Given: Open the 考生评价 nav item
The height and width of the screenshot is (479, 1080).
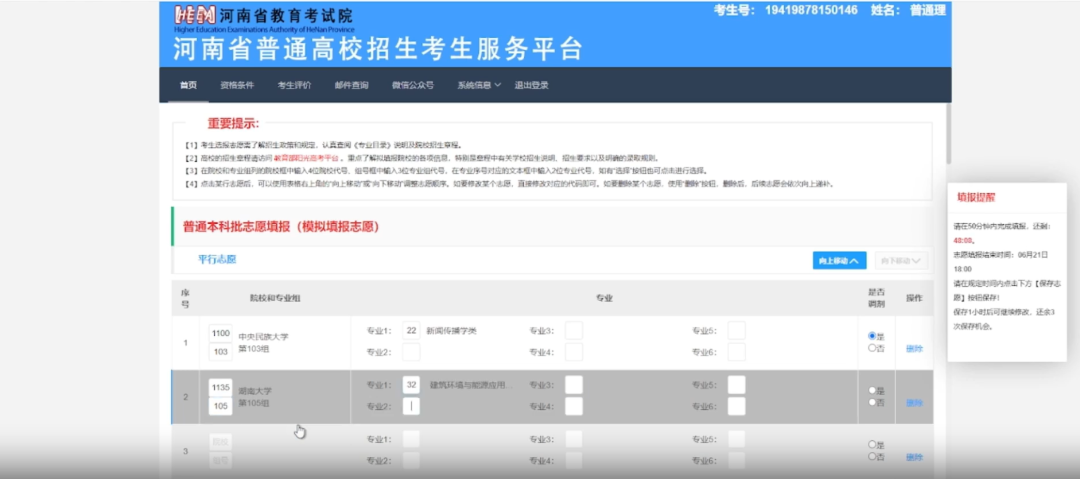Looking at the screenshot, I should [x=294, y=85].
